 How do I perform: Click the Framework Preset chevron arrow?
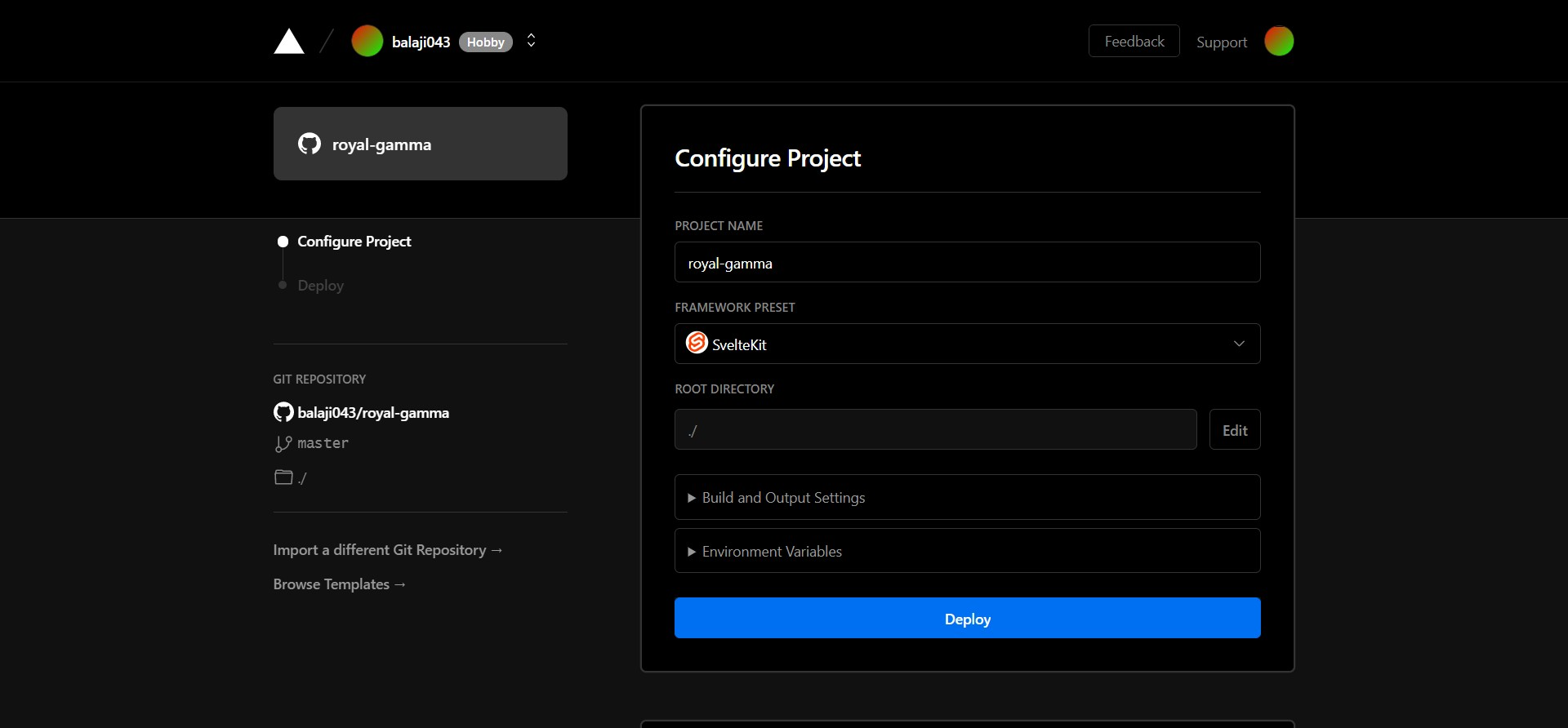pos(1239,344)
